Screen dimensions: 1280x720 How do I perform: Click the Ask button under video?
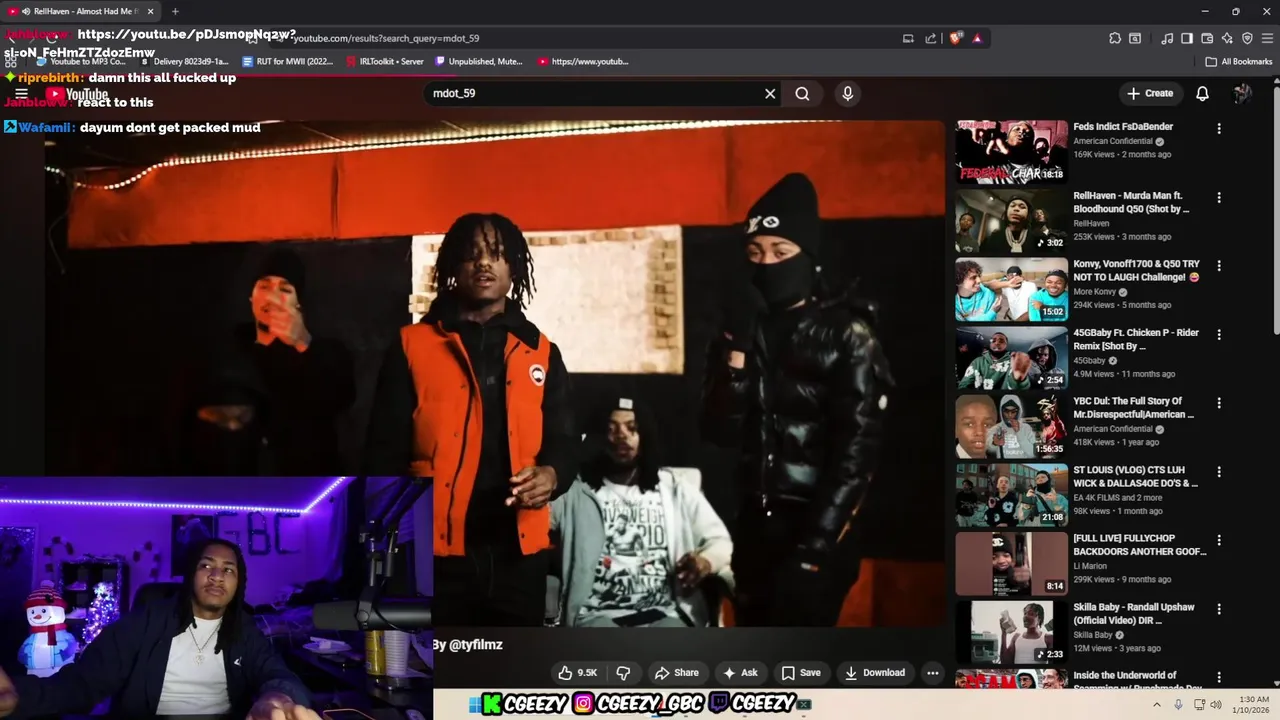(x=740, y=673)
